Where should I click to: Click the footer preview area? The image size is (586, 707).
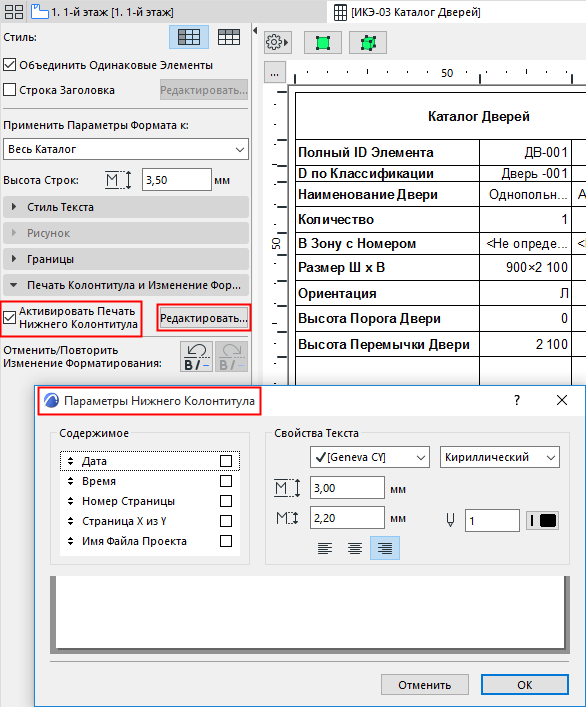click(309, 613)
